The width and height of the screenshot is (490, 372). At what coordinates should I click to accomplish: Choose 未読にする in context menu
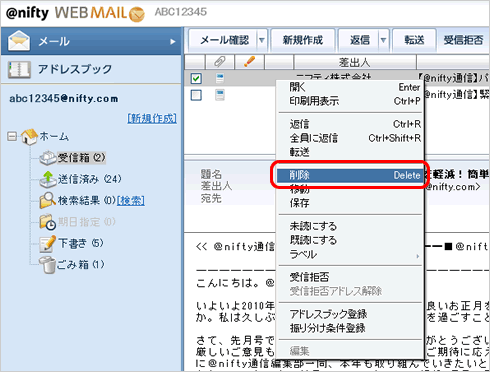351,226
